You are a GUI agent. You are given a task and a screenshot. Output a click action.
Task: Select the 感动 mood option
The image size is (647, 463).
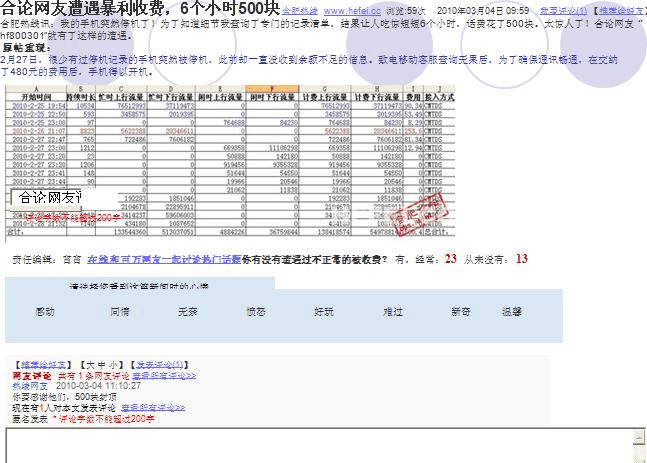(x=45, y=312)
